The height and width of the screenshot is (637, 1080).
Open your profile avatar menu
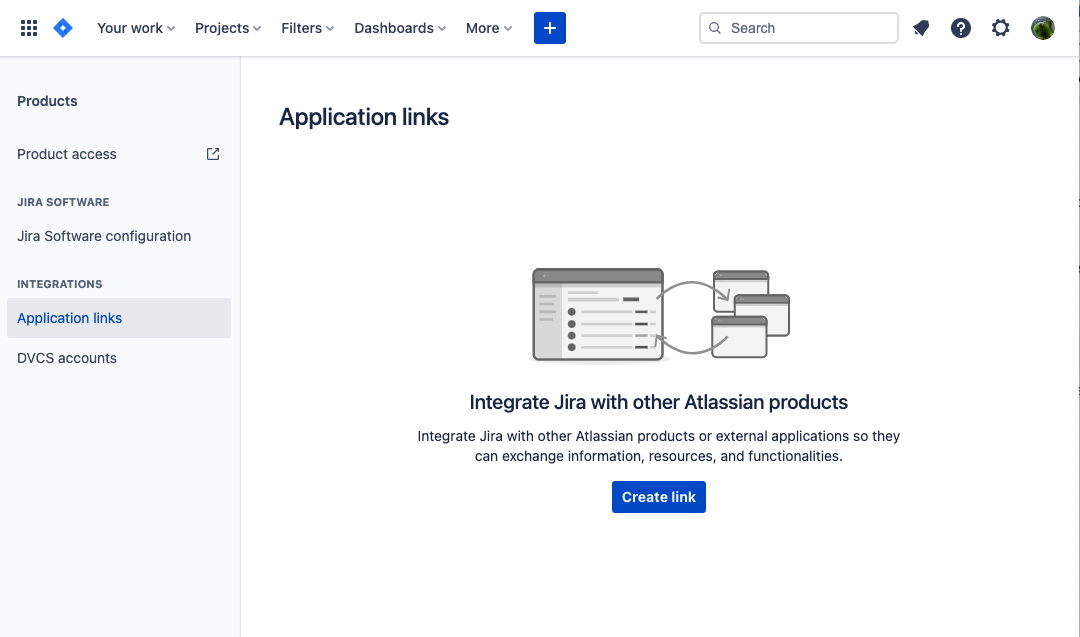(x=1043, y=27)
